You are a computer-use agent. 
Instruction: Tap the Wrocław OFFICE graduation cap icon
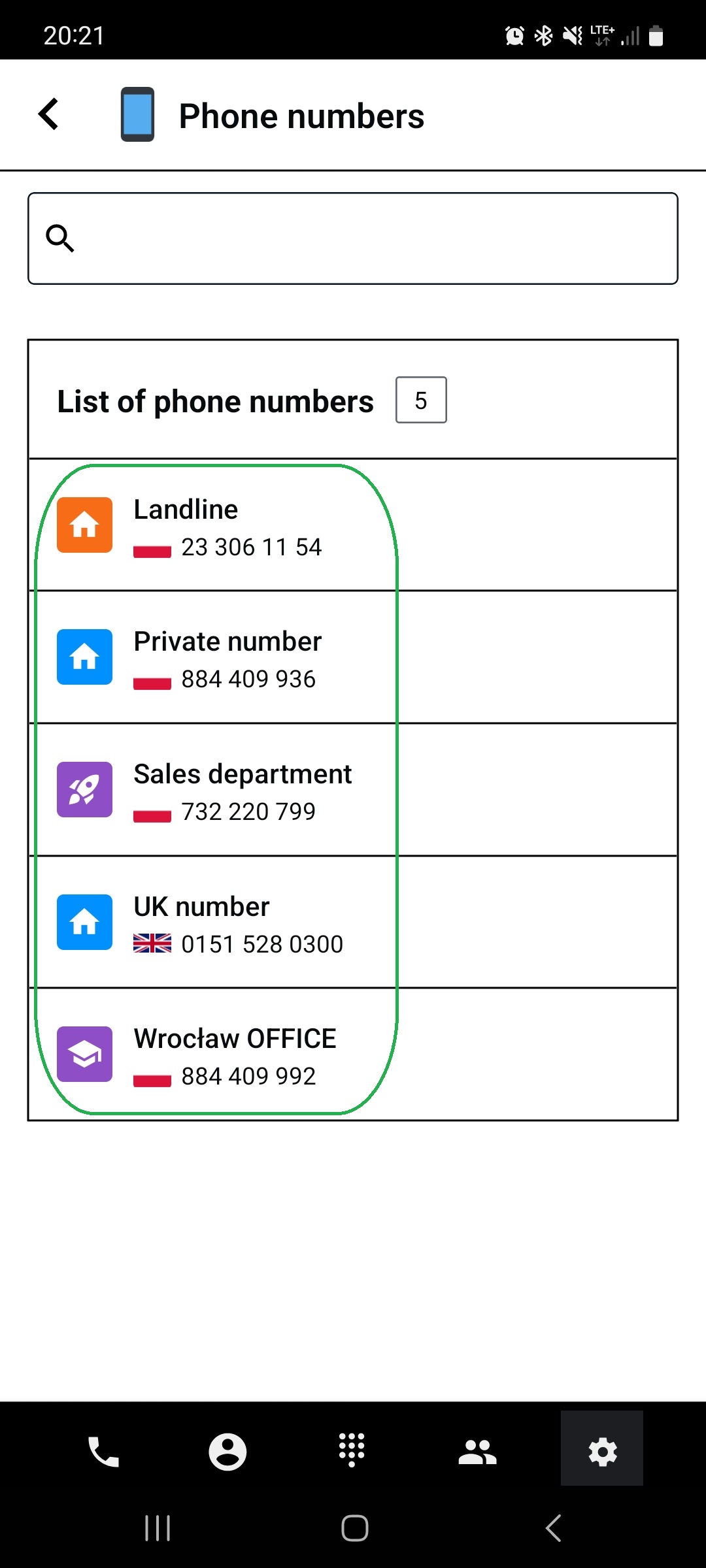click(84, 1054)
